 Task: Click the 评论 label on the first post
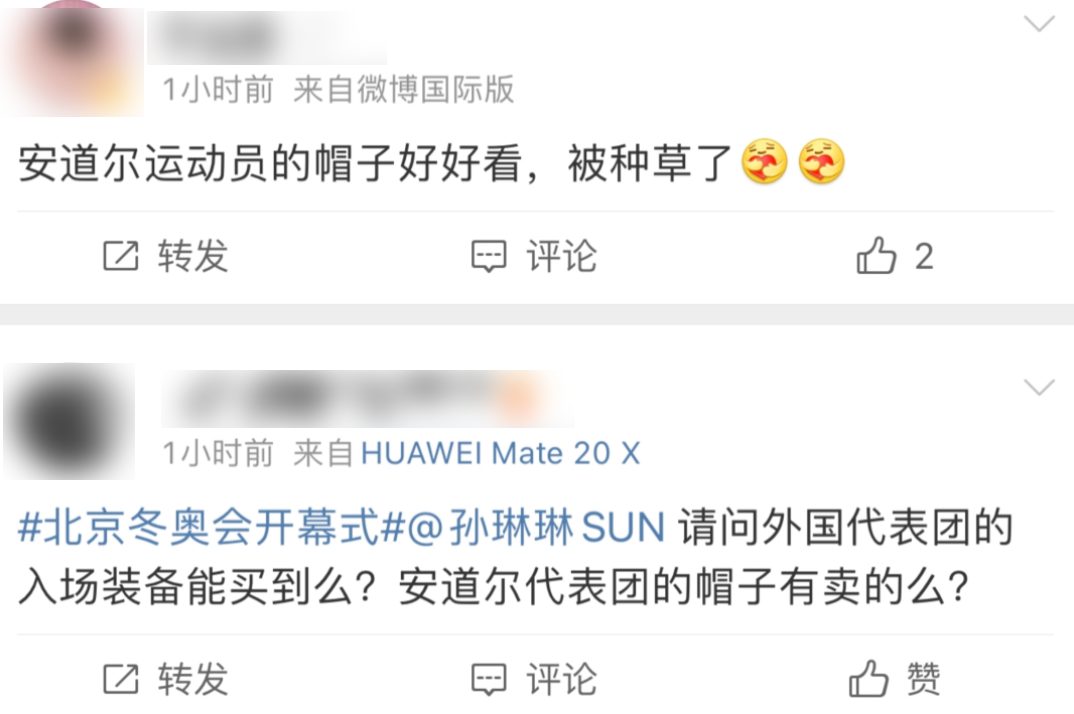tap(562, 256)
